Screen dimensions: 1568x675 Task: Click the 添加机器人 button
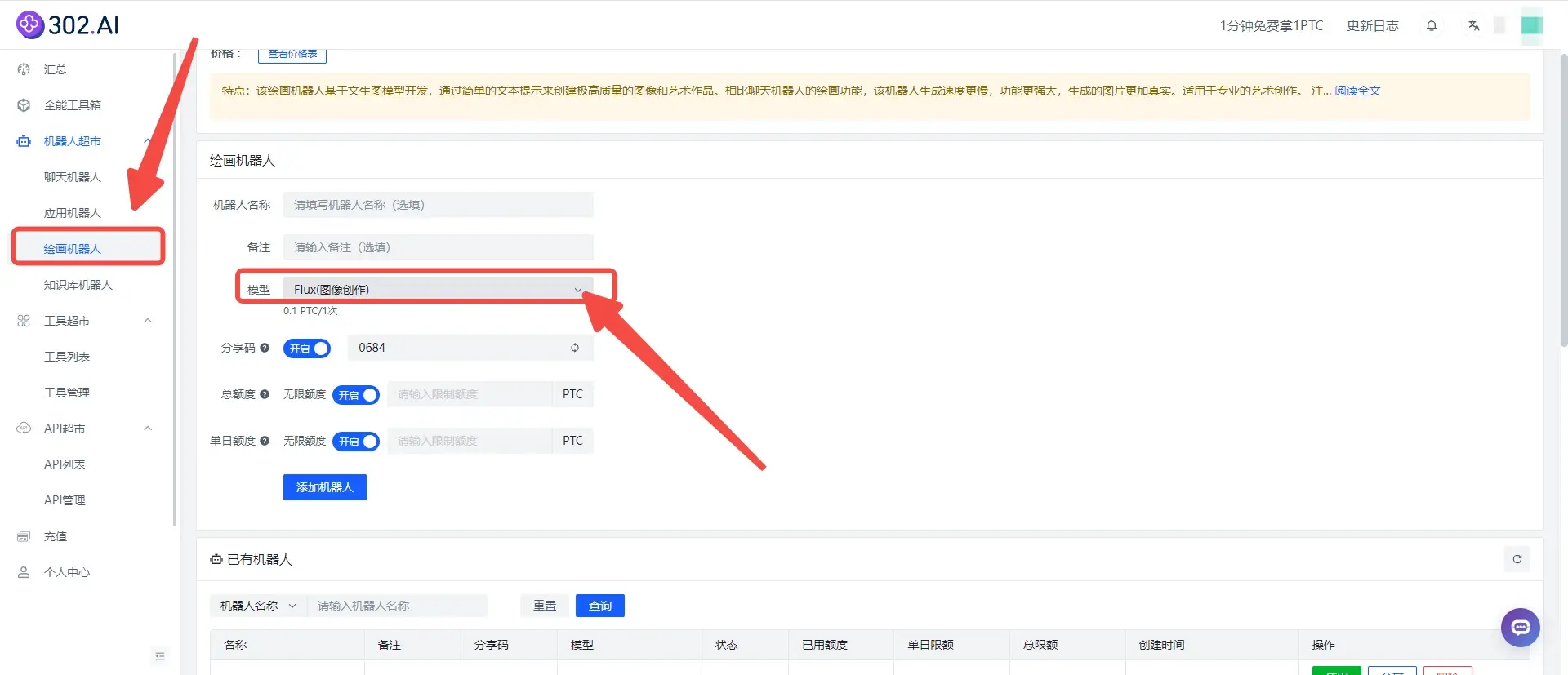(x=324, y=487)
